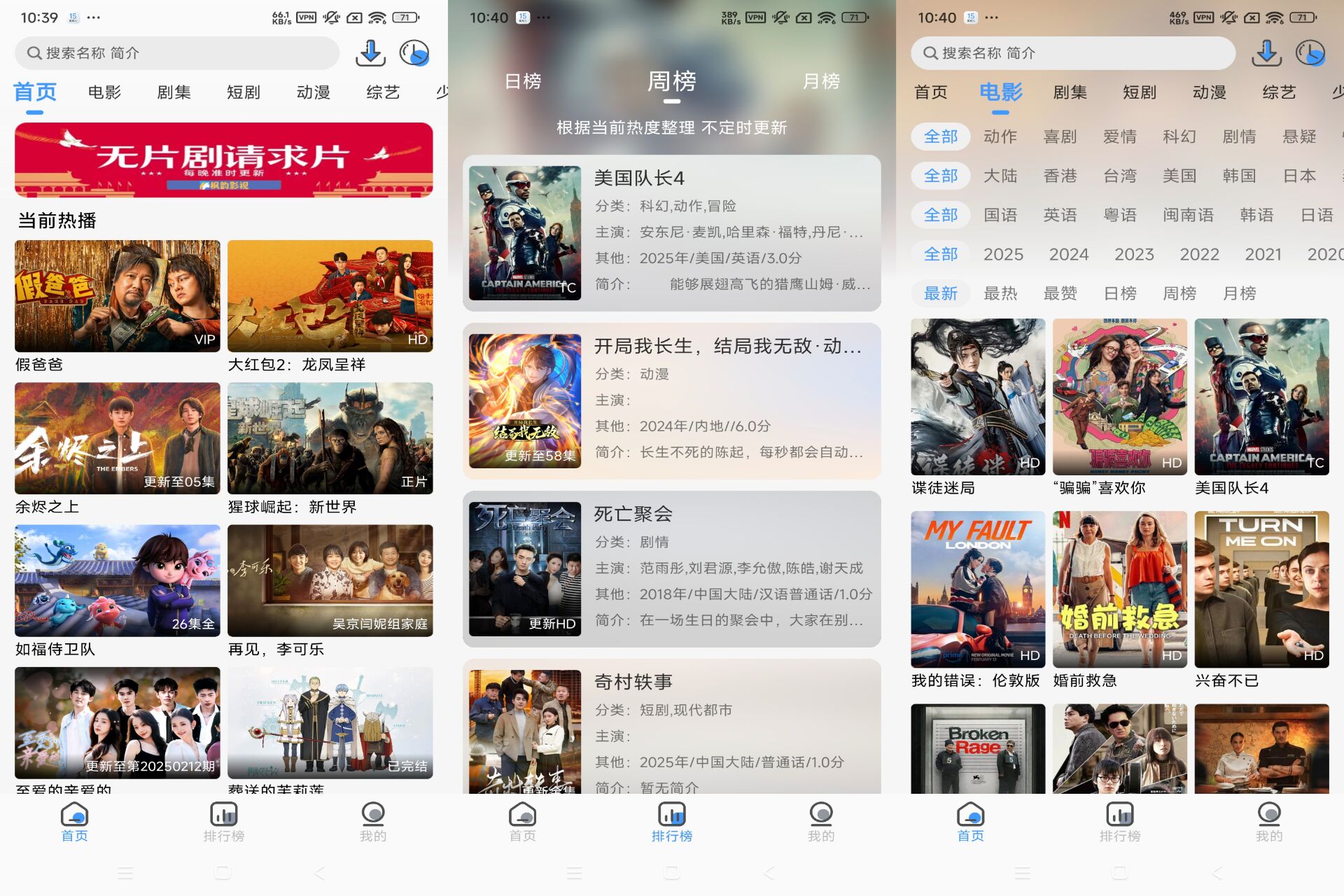Viewport: 1344px width, 896px height.
Task: Select 美国 region filter
Action: pos(1179,176)
